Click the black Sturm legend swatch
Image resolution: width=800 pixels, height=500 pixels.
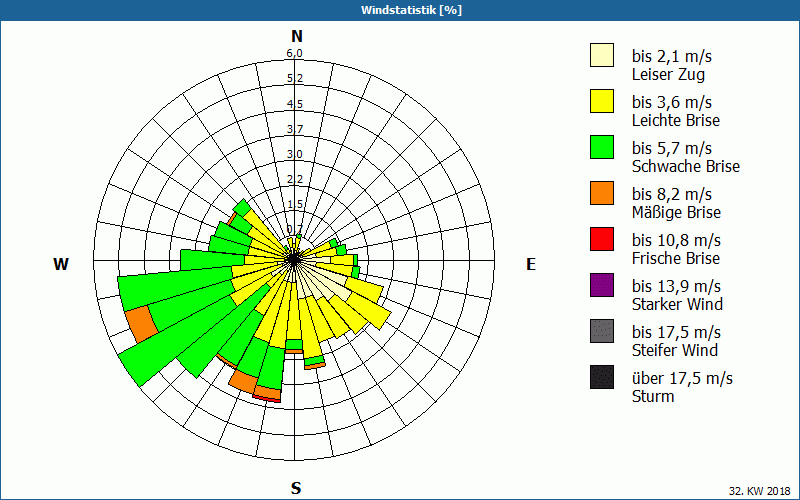pos(602,377)
